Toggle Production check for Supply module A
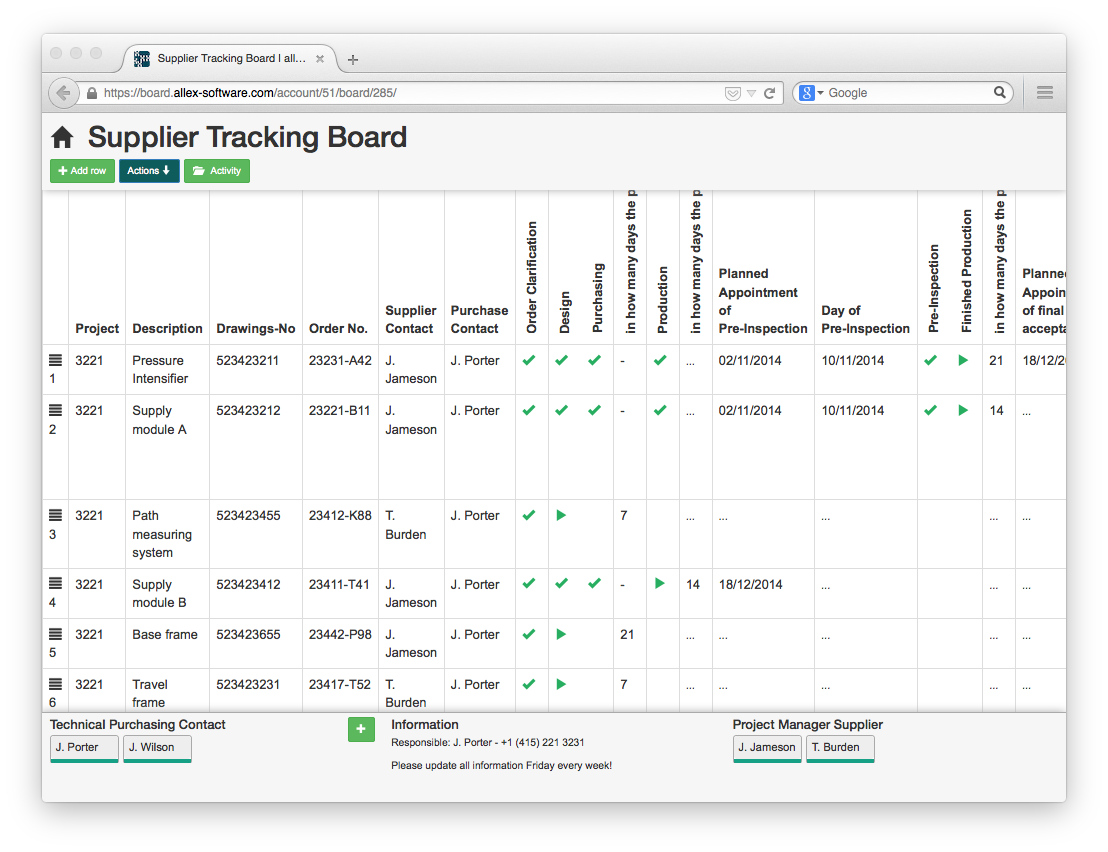This screenshot has width=1108, height=852. [x=660, y=410]
